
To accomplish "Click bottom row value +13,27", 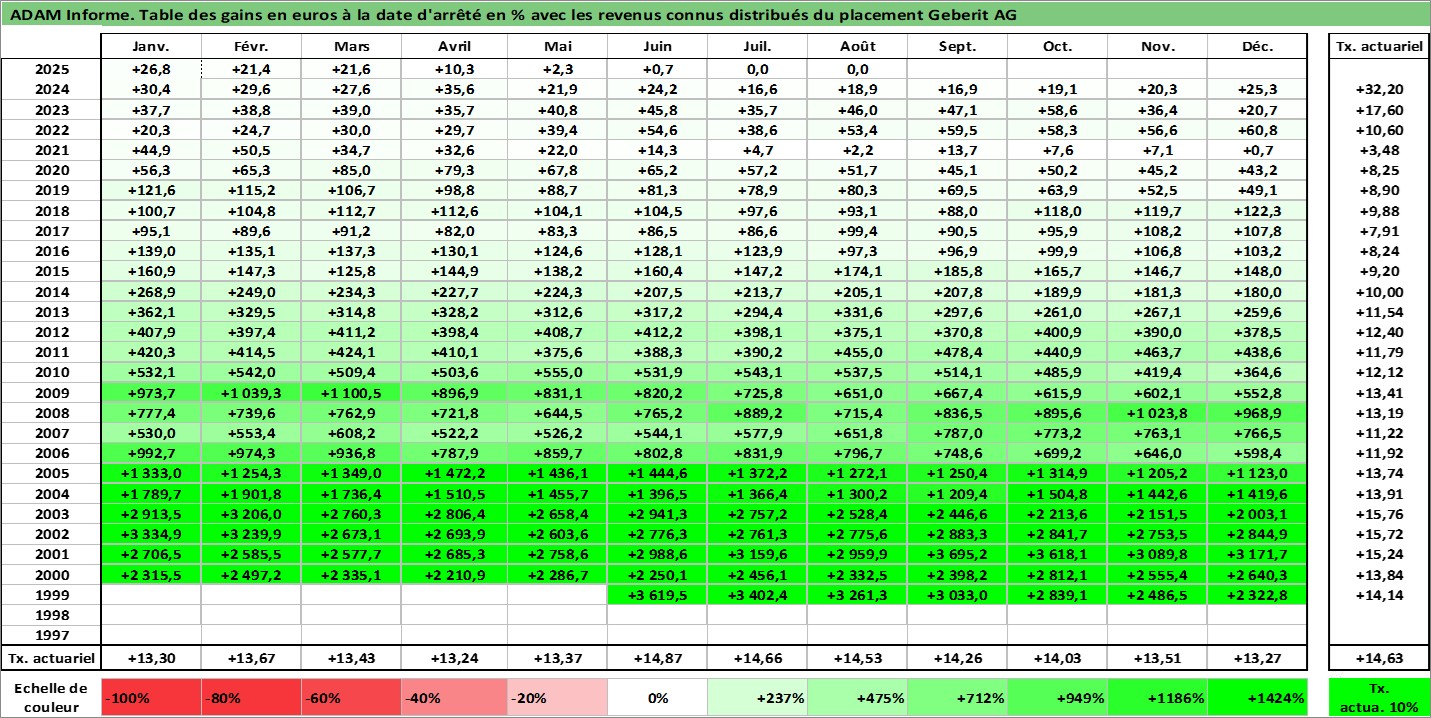I will click(1258, 658).
